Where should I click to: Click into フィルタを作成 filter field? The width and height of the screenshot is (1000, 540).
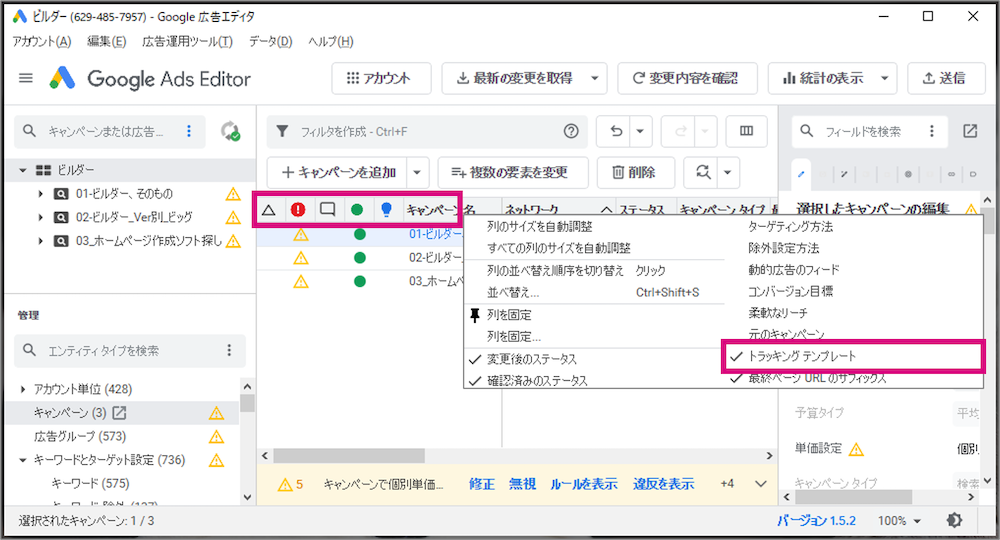tap(427, 131)
